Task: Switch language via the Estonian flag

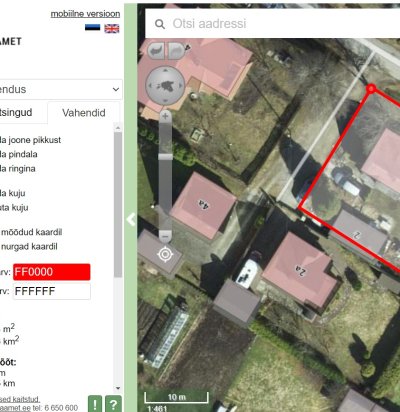Action: tap(92, 28)
